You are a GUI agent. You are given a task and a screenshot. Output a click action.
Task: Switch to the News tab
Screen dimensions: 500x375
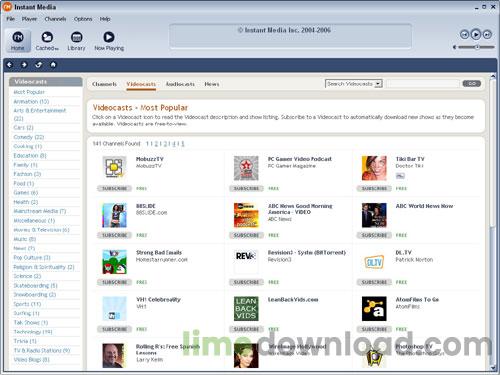(x=212, y=84)
